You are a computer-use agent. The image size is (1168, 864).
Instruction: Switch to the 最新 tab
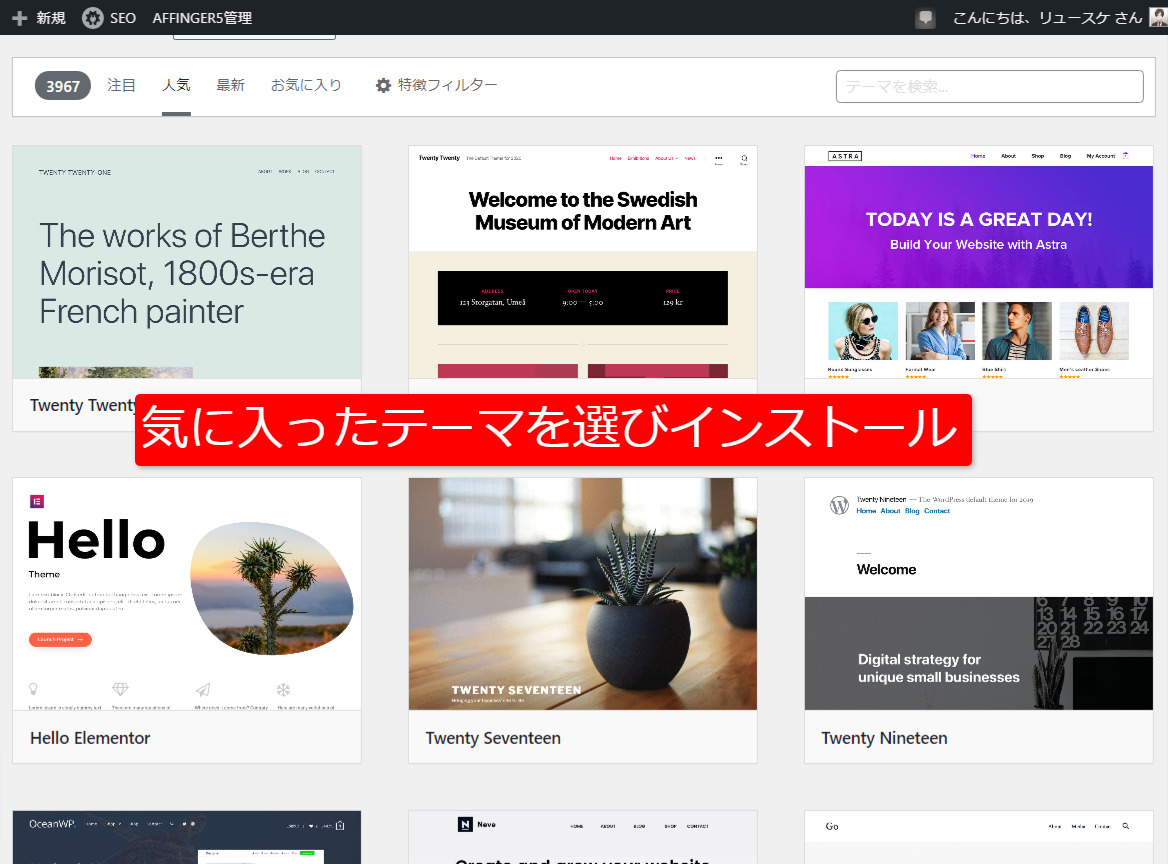click(230, 85)
